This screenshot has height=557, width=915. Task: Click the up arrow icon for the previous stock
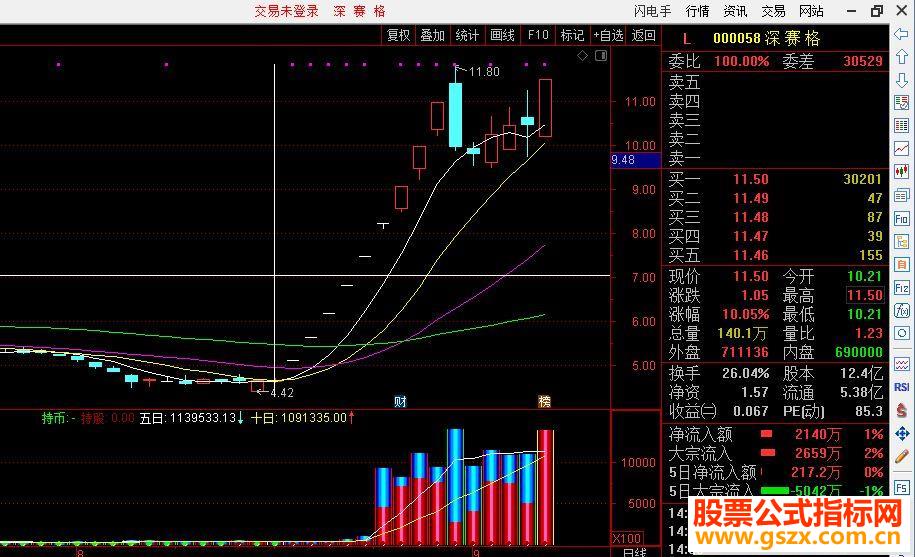coord(902,57)
